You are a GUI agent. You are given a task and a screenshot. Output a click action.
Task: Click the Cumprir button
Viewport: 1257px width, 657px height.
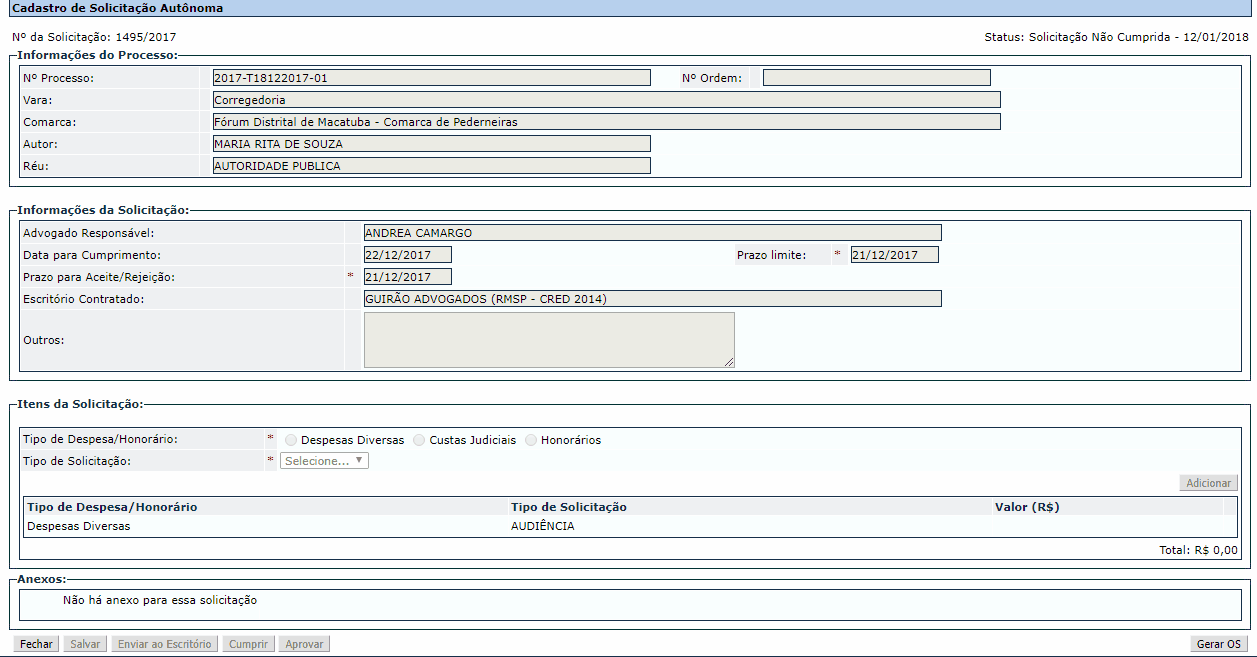pyautogui.click(x=248, y=644)
